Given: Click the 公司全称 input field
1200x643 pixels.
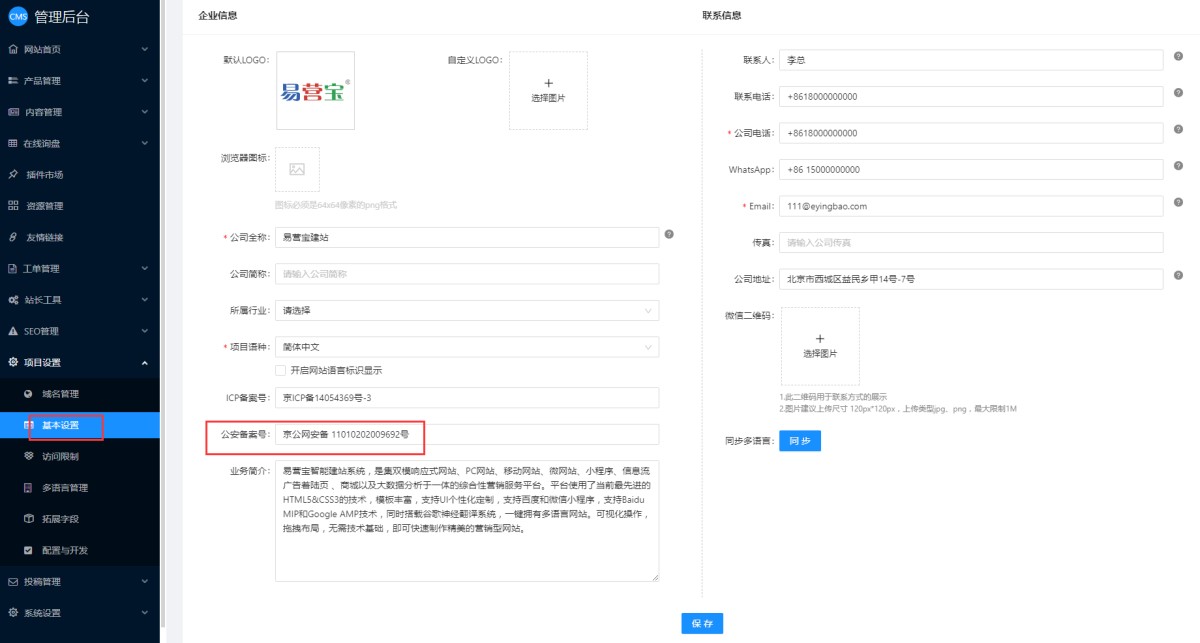Looking at the screenshot, I should (467, 237).
